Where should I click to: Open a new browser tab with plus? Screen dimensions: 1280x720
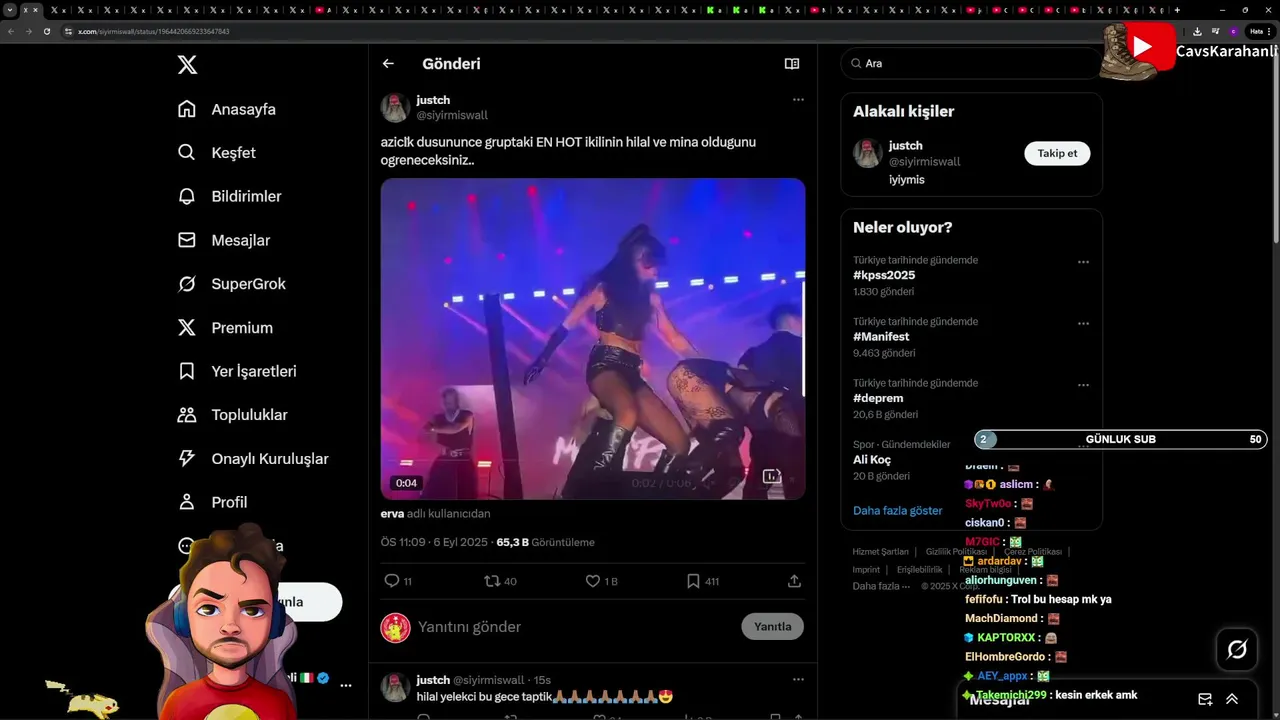[1177, 10]
